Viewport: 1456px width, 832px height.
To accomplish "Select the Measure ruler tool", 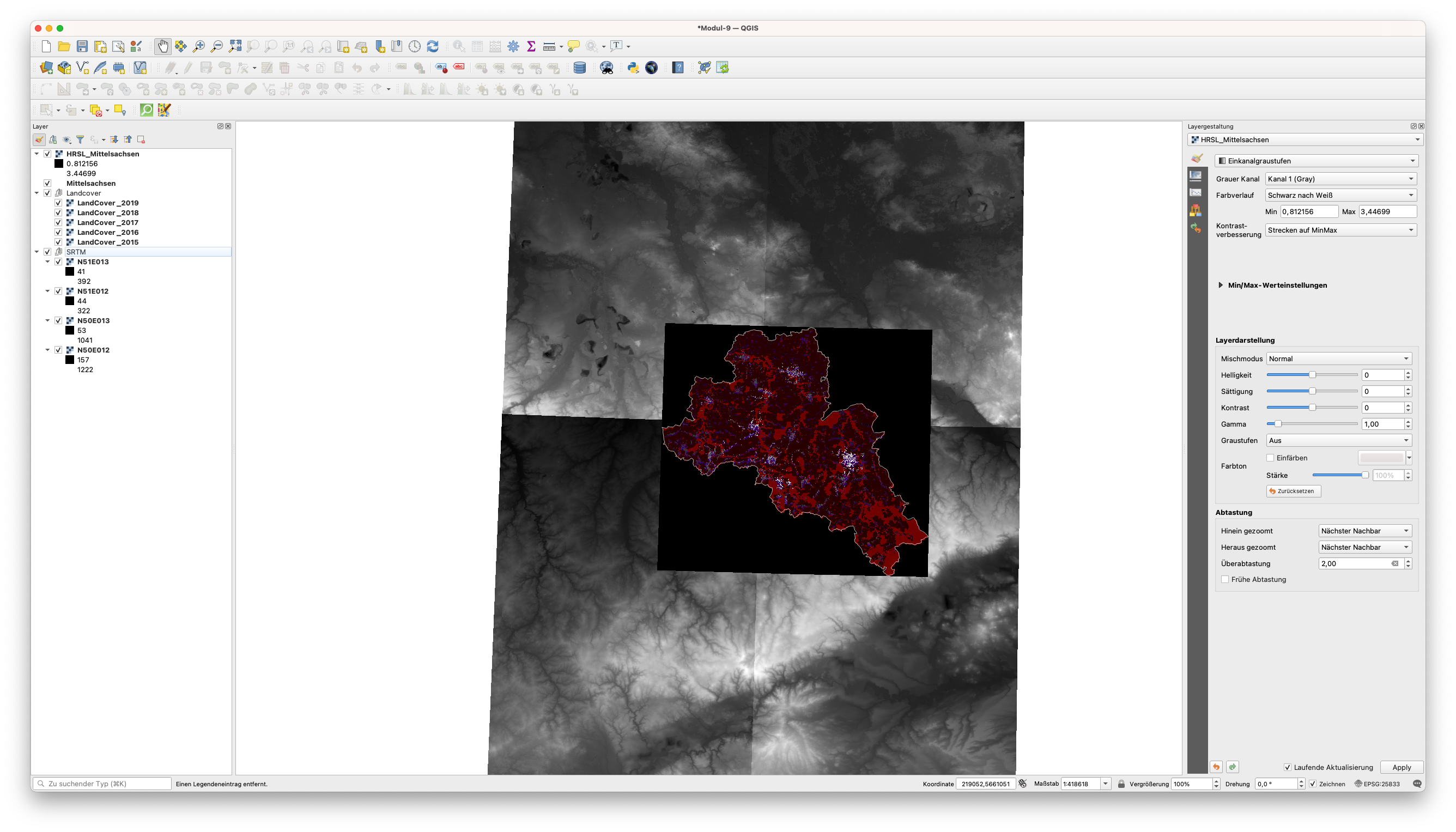I will coord(549,46).
